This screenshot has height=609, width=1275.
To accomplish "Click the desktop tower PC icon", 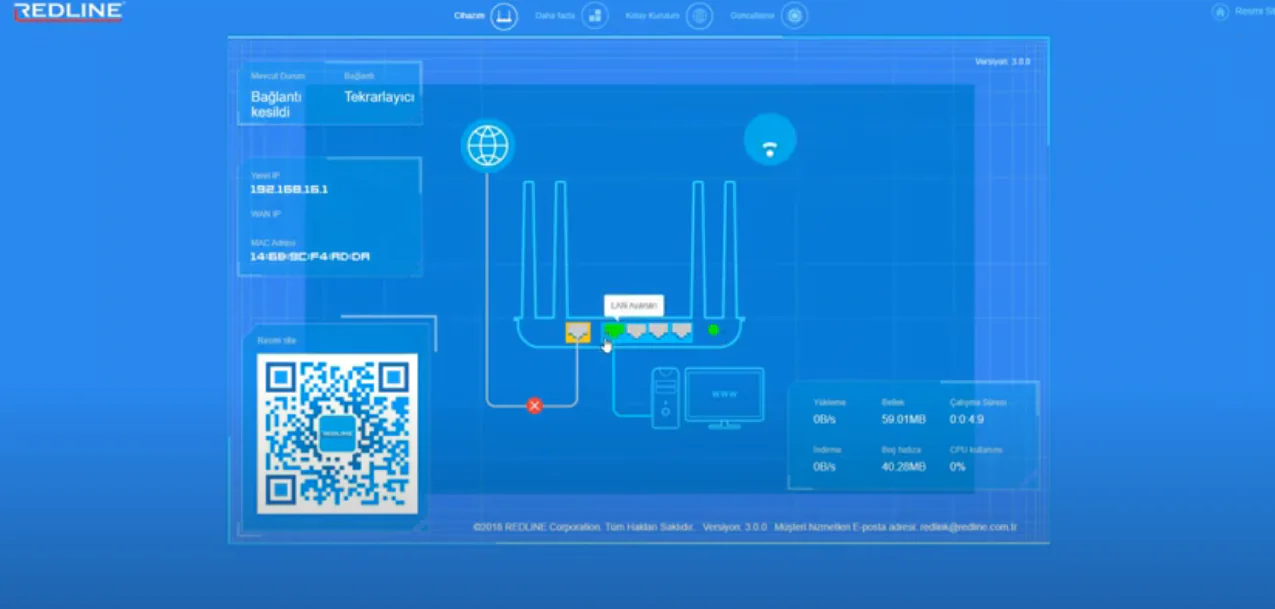I will [666, 398].
